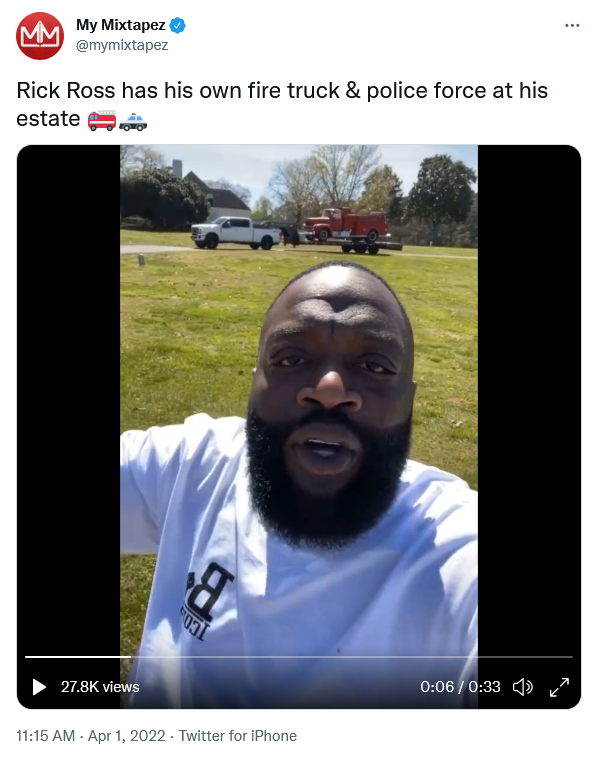The image size is (598, 758).
Task: Open the 11:15 AM · Apr 1, 2022 timestamp
Action: click(x=91, y=736)
